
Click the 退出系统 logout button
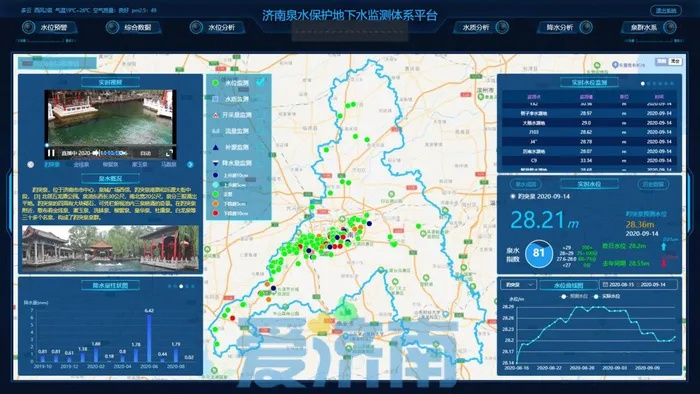coord(666,10)
